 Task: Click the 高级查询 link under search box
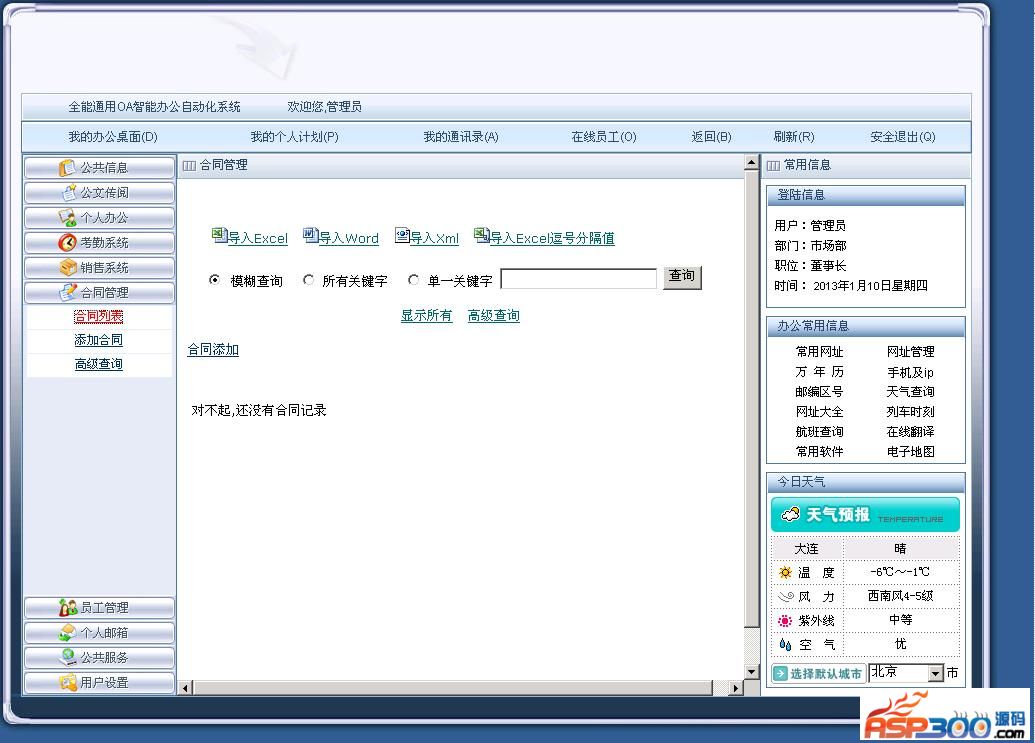pyautogui.click(x=494, y=316)
